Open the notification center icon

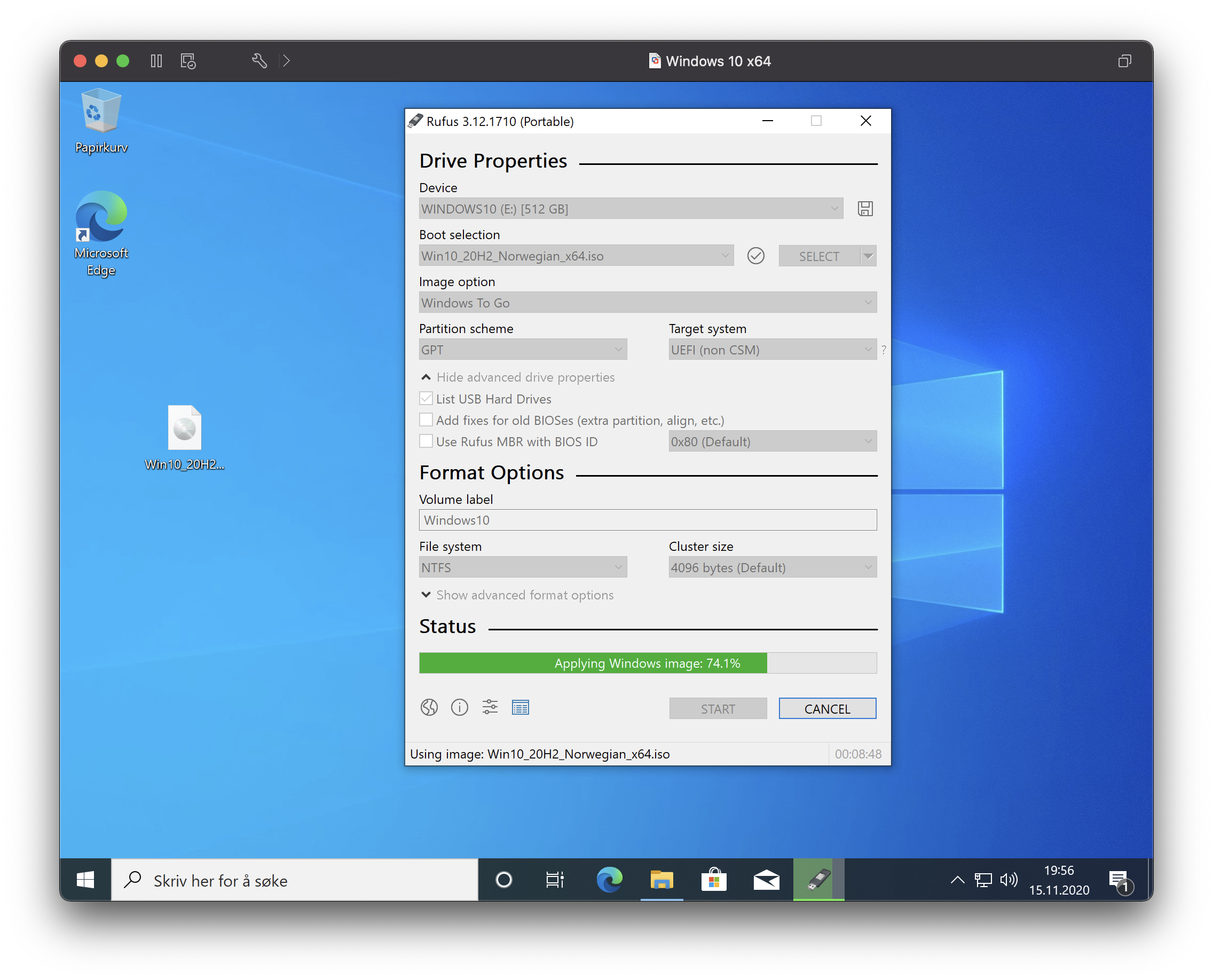pos(1121,881)
